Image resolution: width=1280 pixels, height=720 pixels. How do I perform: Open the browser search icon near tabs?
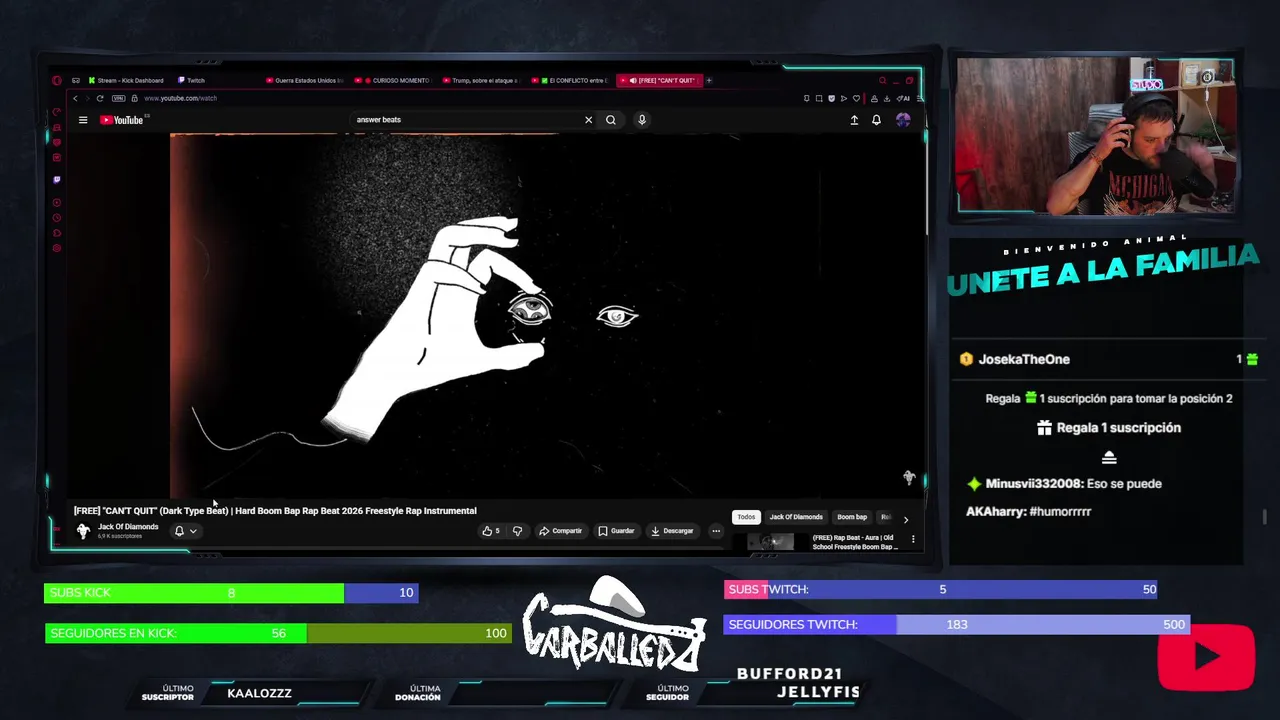882,80
